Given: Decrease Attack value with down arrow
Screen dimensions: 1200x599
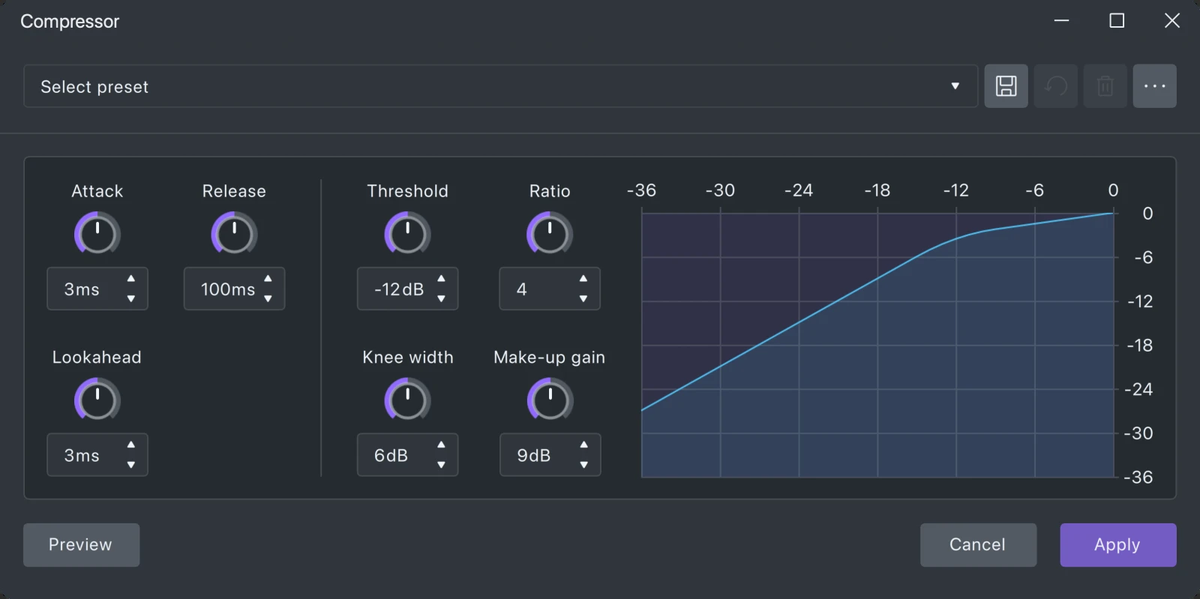Looking at the screenshot, I should (131, 299).
